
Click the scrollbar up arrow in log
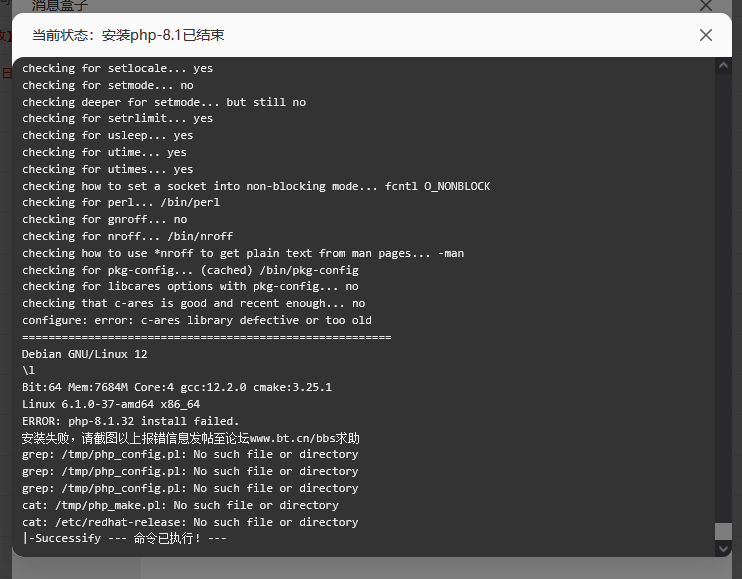click(x=723, y=66)
